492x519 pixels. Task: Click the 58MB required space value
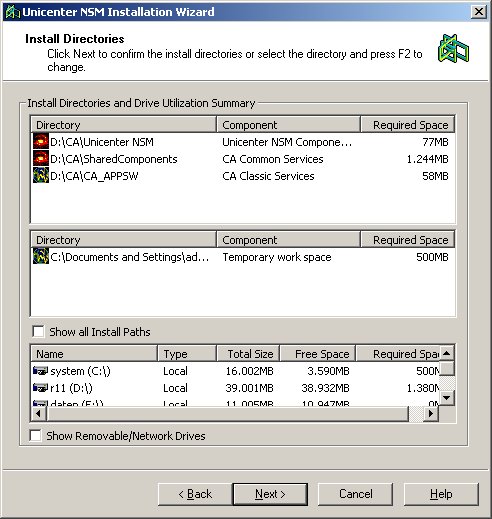point(435,176)
